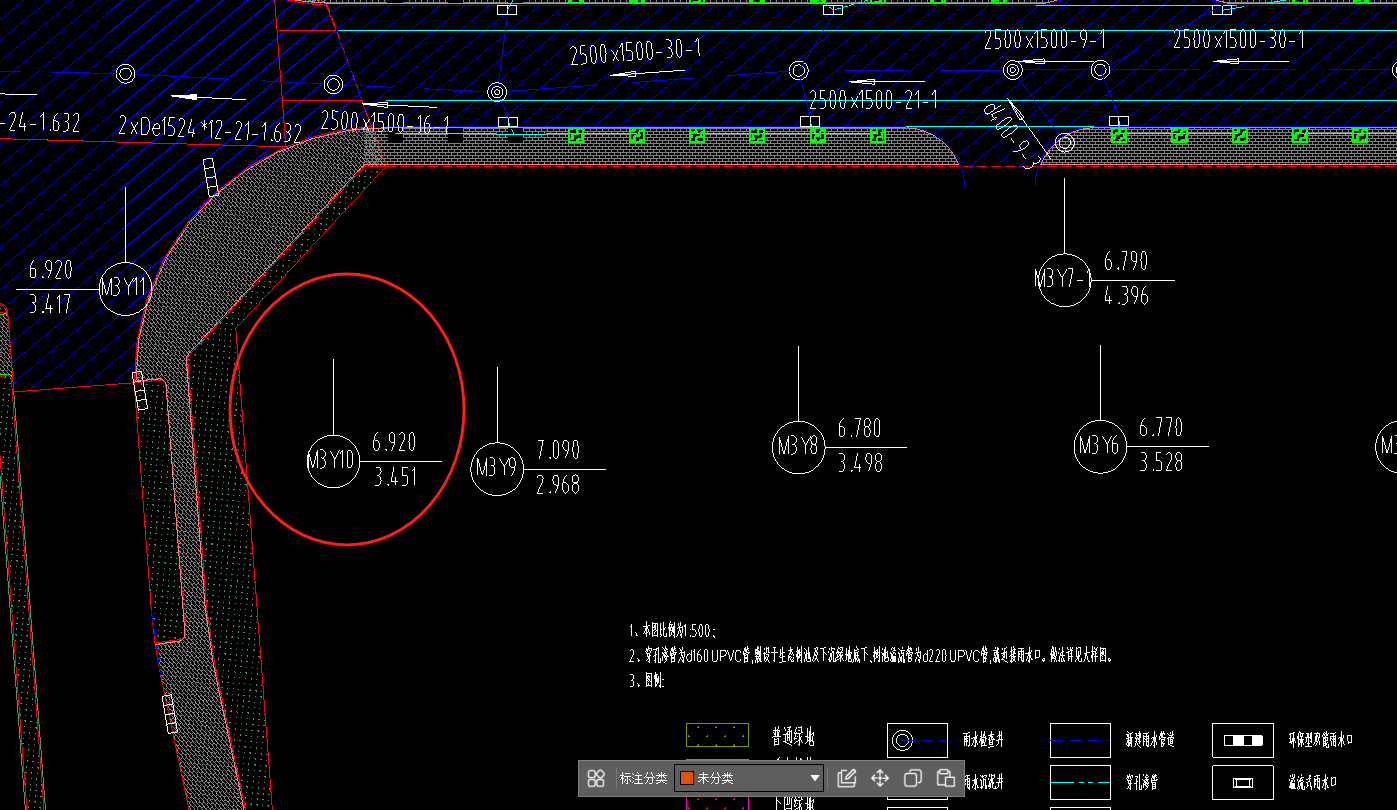Click elevation value 3.528 beside M3Y6
Viewport: 1397px width, 810px height.
(1161, 463)
